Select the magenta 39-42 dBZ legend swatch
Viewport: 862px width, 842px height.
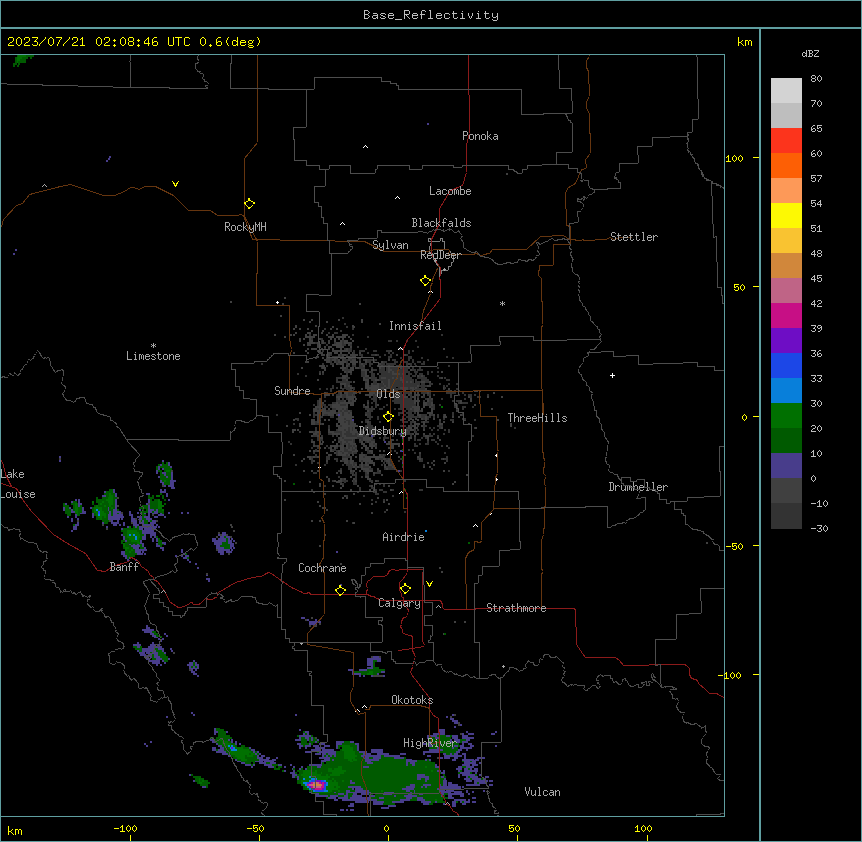tap(786, 315)
